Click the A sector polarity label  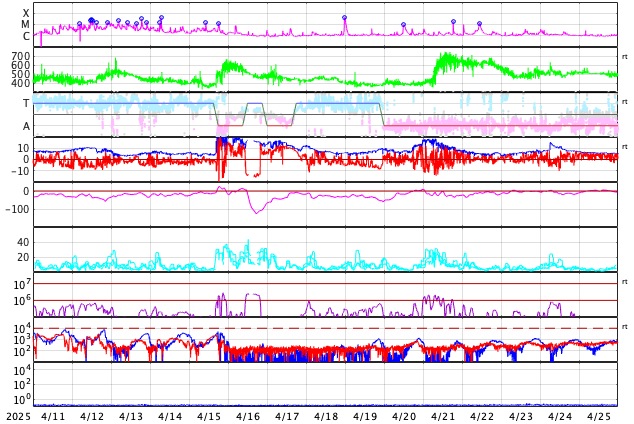26,127
